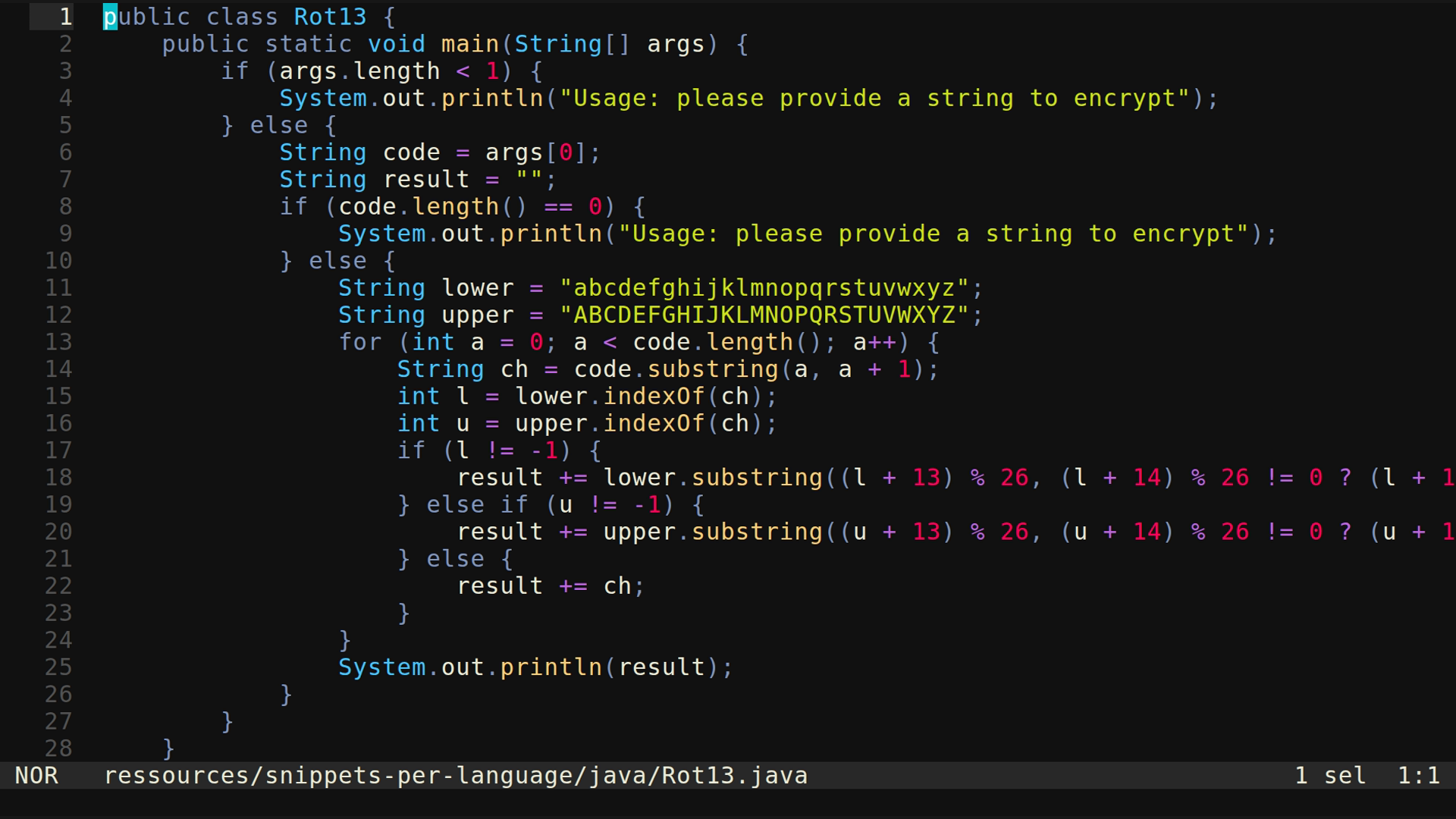Image resolution: width=1456 pixels, height=819 pixels.
Task: Click the NOR mode indicator in status bar
Action: coord(36,775)
